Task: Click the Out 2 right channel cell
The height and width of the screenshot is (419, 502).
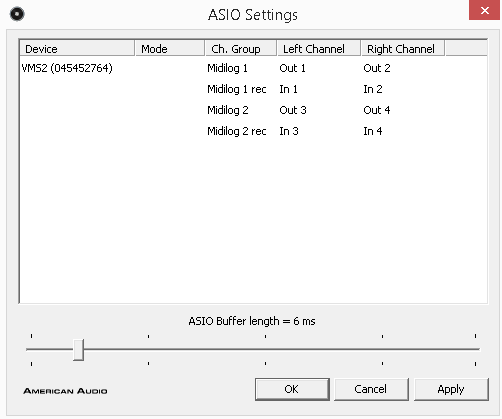Action: tap(377, 68)
